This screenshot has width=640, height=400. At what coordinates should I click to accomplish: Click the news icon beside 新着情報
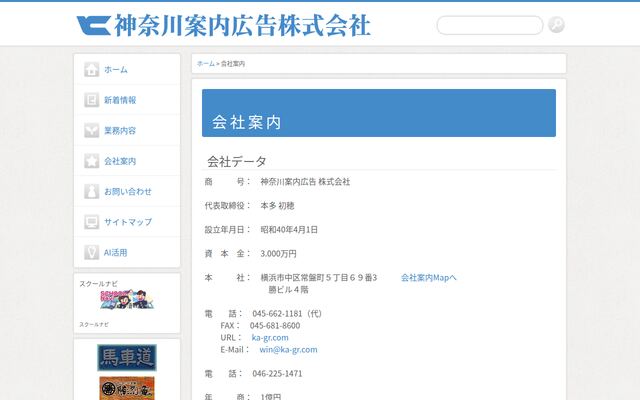click(91, 100)
